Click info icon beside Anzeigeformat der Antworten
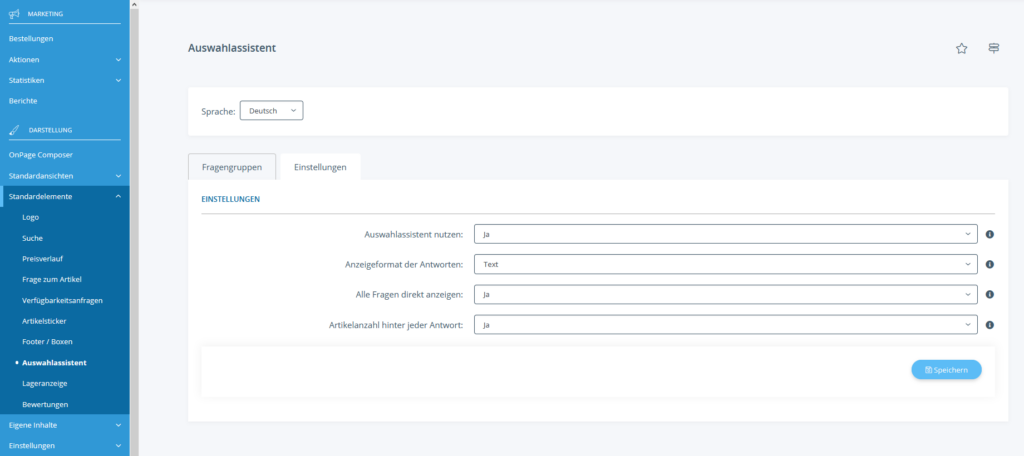 point(989,265)
